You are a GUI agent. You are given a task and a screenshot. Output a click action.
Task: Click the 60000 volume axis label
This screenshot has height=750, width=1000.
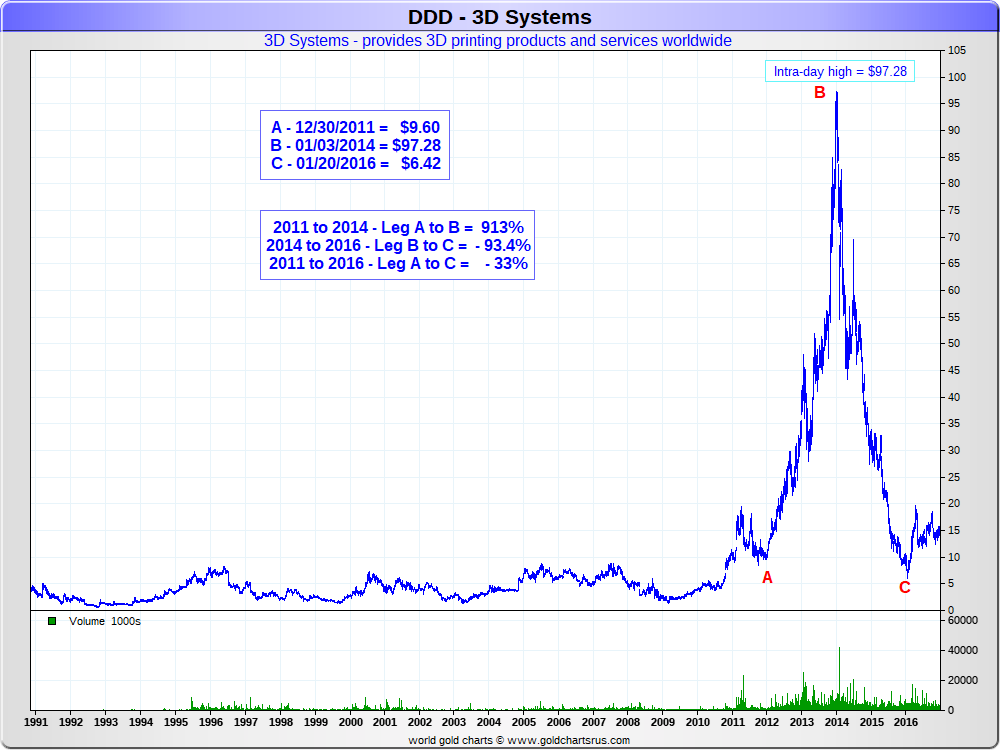click(x=963, y=621)
